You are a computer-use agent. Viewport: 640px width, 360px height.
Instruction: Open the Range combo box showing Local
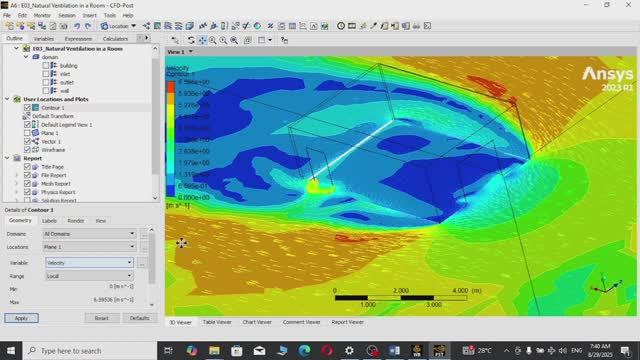tap(89, 276)
